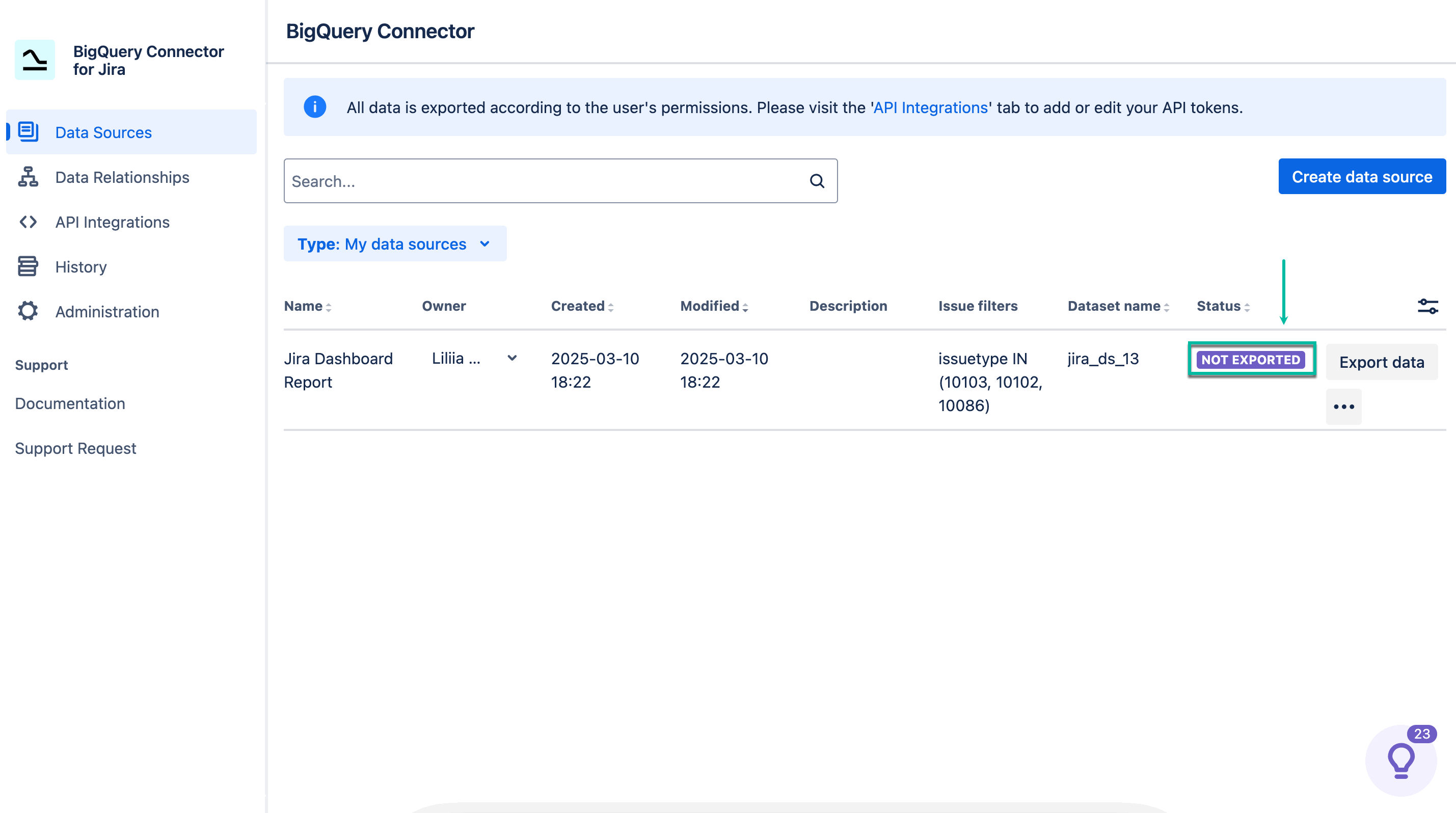The image size is (1456, 813).
Task: Select the Data Sources icon in sidebar
Action: pos(27,131)
